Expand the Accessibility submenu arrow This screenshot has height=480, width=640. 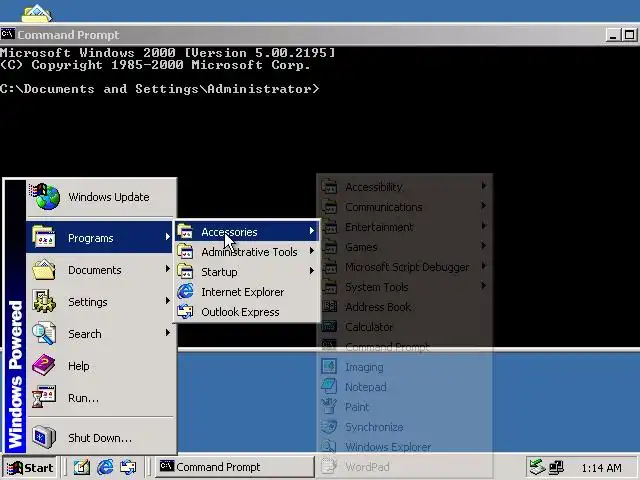484,186
